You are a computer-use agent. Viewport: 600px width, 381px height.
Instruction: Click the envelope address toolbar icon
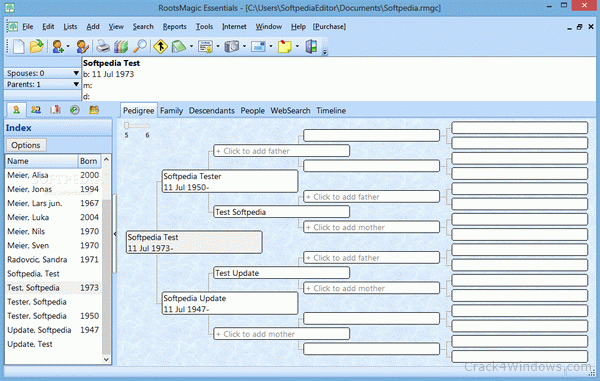258,47
